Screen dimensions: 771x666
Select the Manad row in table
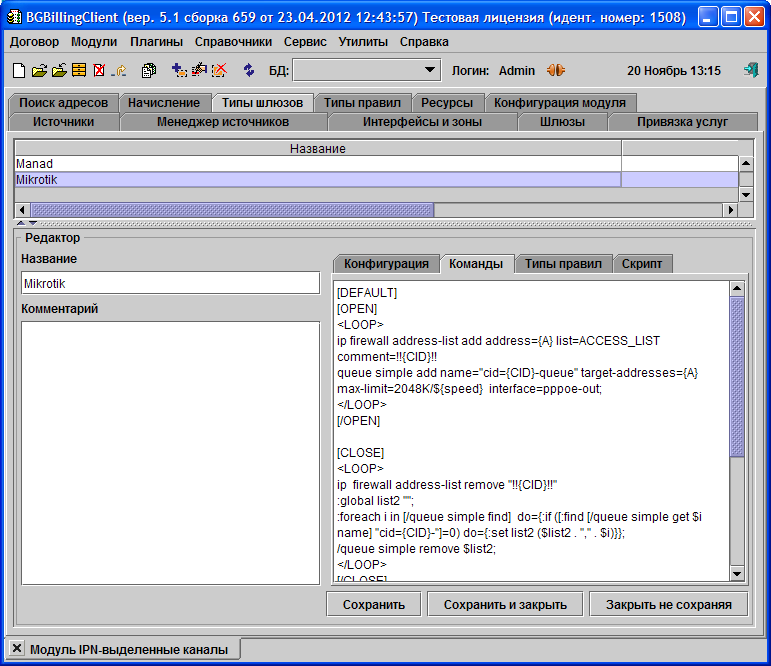pos(377,164)
